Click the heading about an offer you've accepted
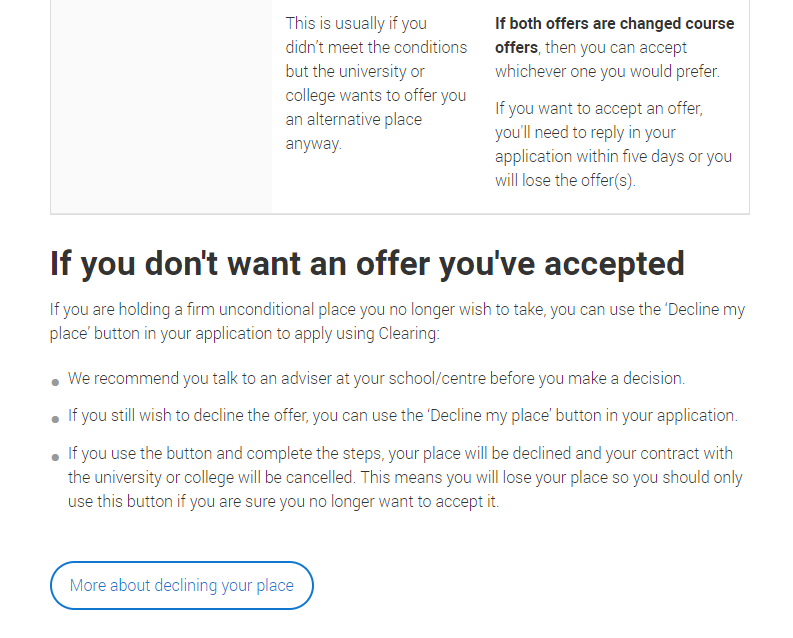This screenshot has width=793, height=638. (x=367, y=263)
